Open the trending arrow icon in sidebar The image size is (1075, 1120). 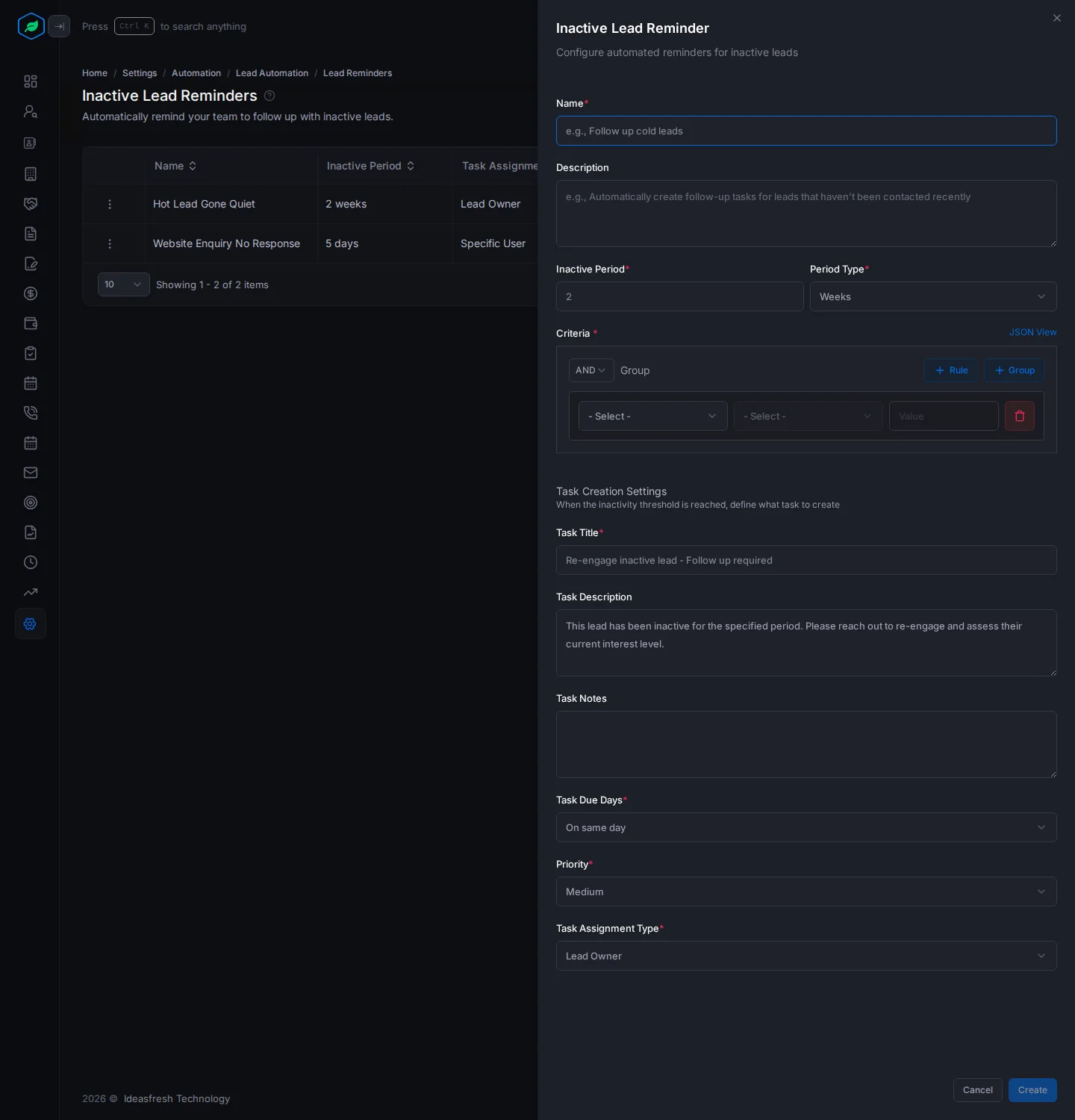pos(31,592)
